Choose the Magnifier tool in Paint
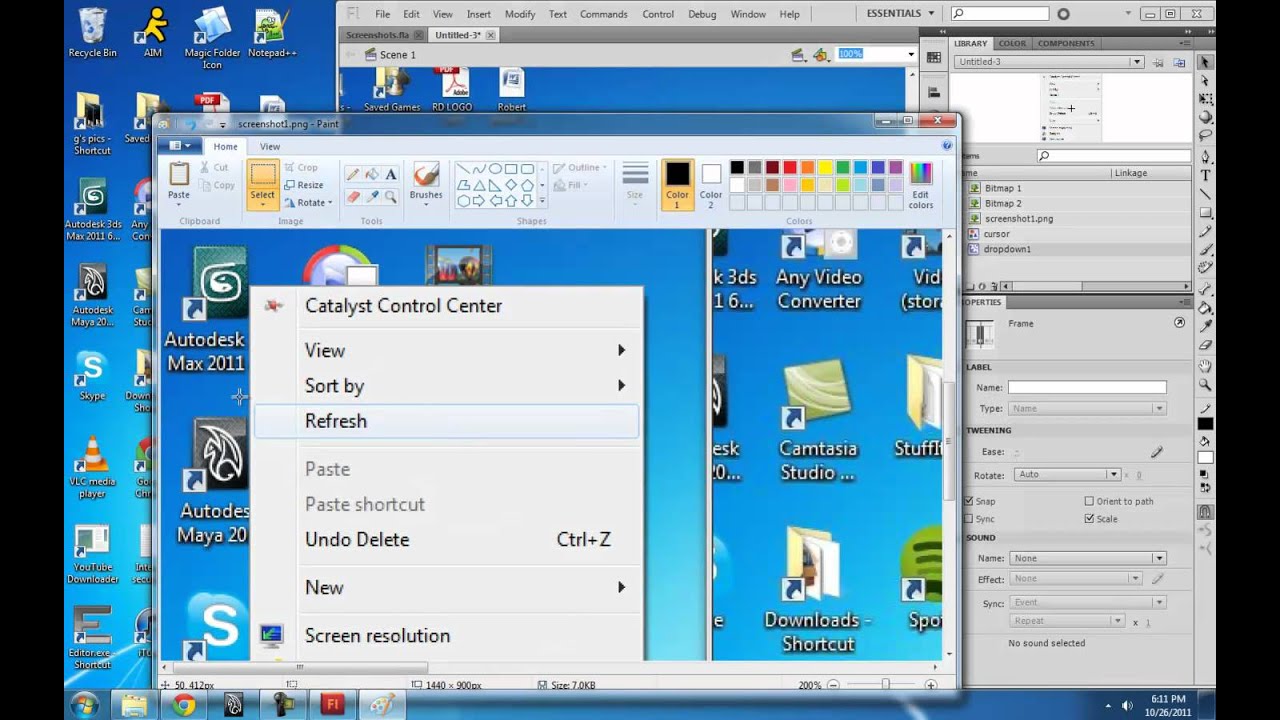Image resolution: width=1280 pixels, height=720 pixels. point(390,197)
